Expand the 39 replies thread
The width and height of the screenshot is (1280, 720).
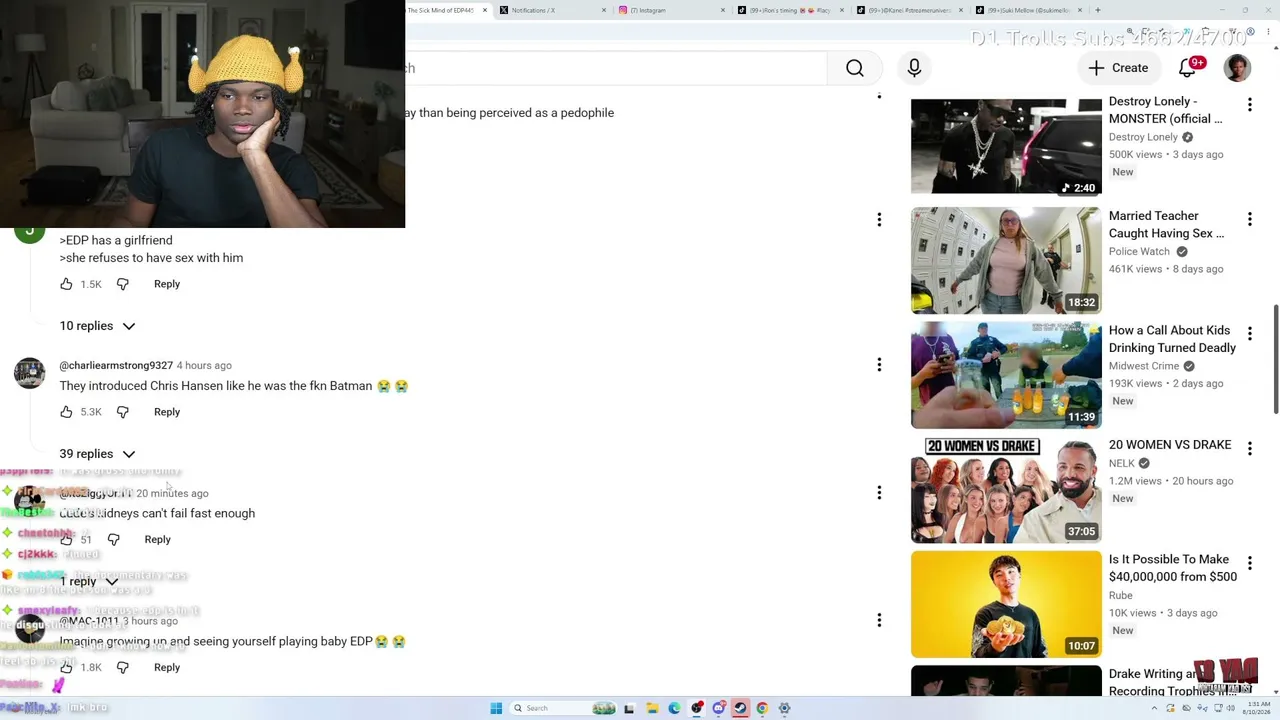97,454
